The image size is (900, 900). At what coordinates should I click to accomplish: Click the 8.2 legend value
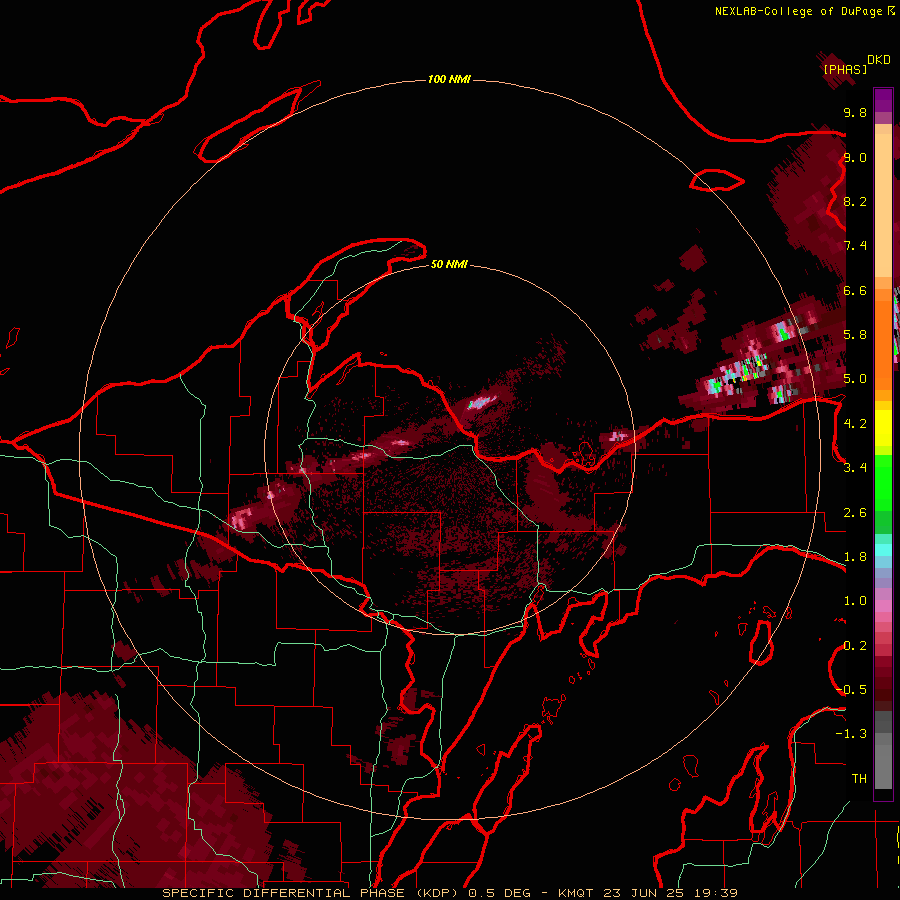[855, 201]
